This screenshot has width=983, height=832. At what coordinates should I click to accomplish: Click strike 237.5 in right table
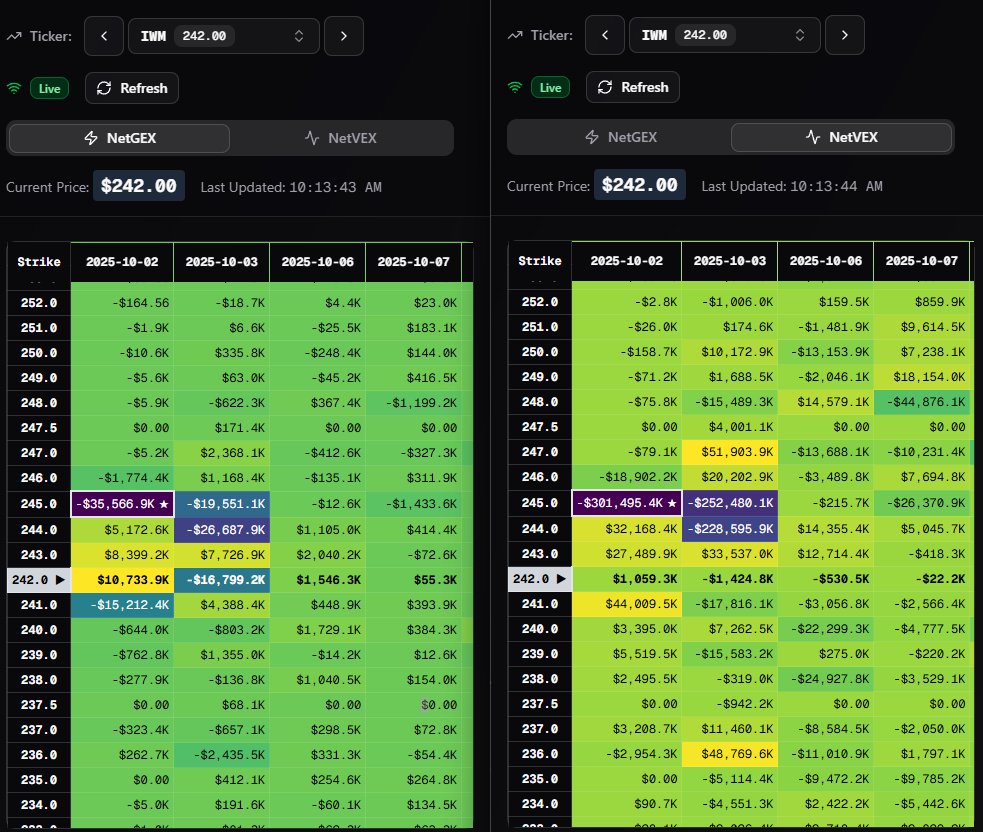(x=540, y=703)
